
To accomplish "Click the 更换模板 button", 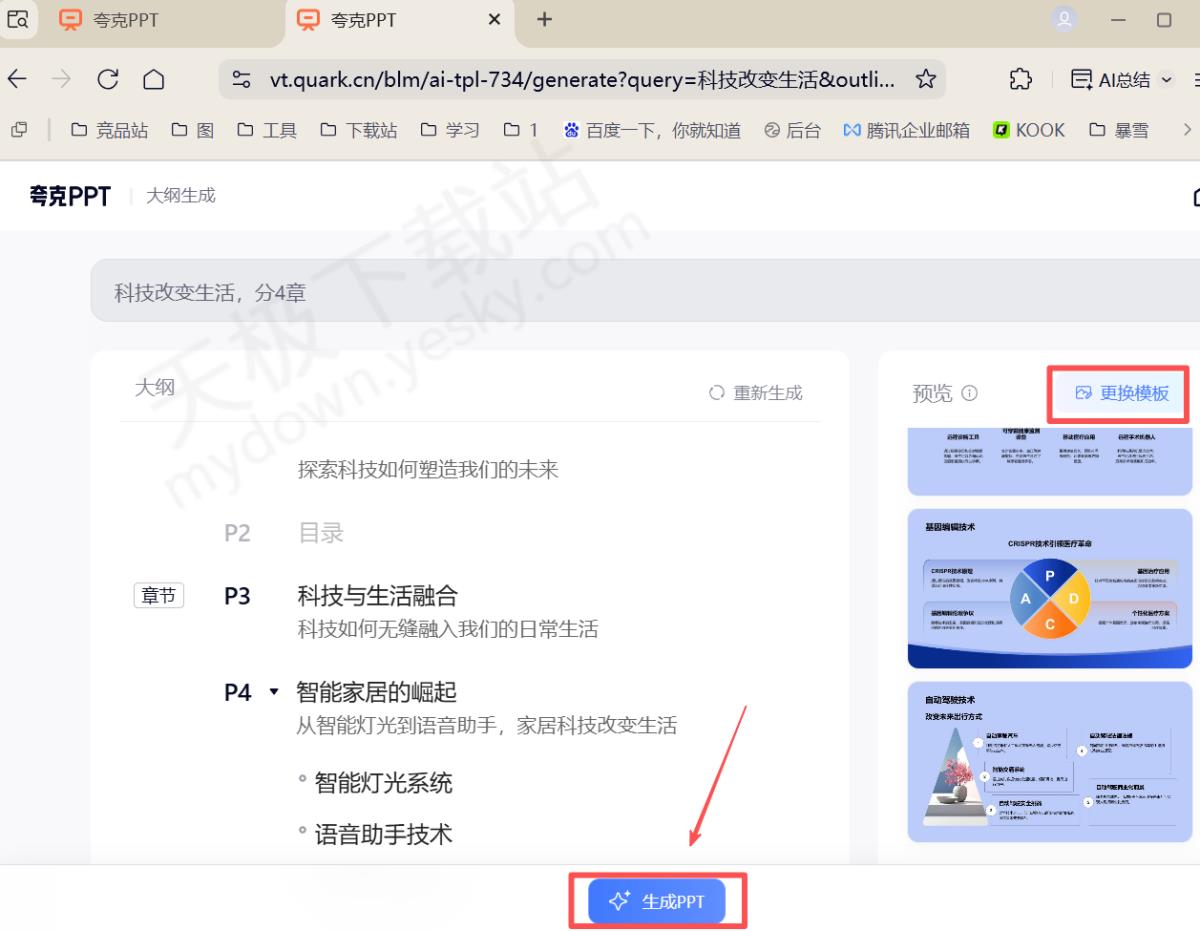I will pyautogui.click(x=1120, y=393).
